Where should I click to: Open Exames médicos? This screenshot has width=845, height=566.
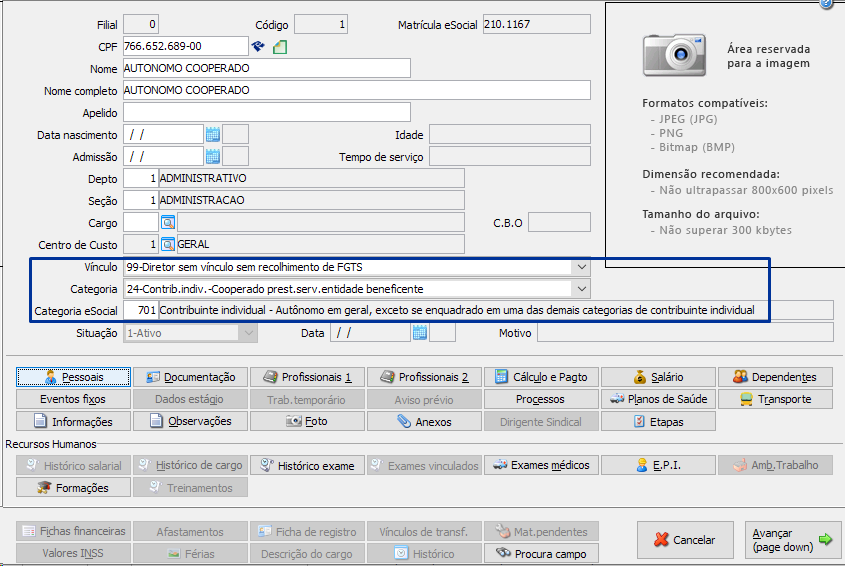point(541,465)
